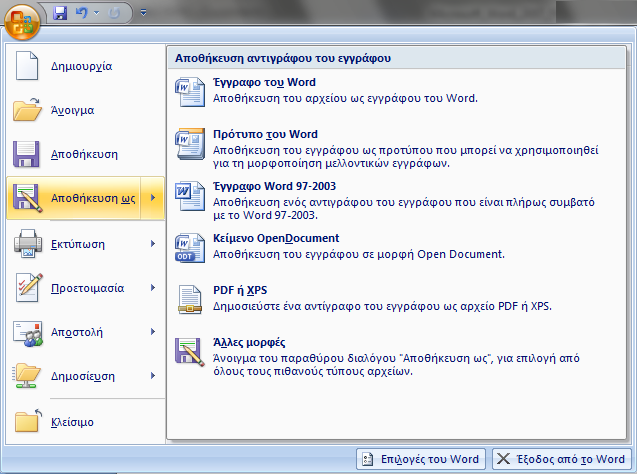Select the Έγγραφο του Word title
This screenshot has height=474, width=637.
tap(264, 82)
